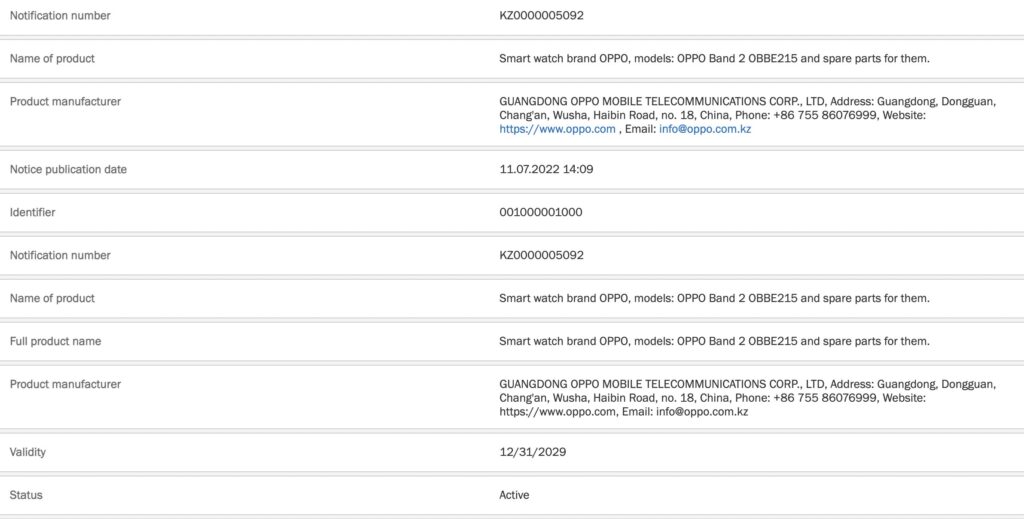Click the Full product name label
1024x519 pixels.
click(x=55, y=341)
